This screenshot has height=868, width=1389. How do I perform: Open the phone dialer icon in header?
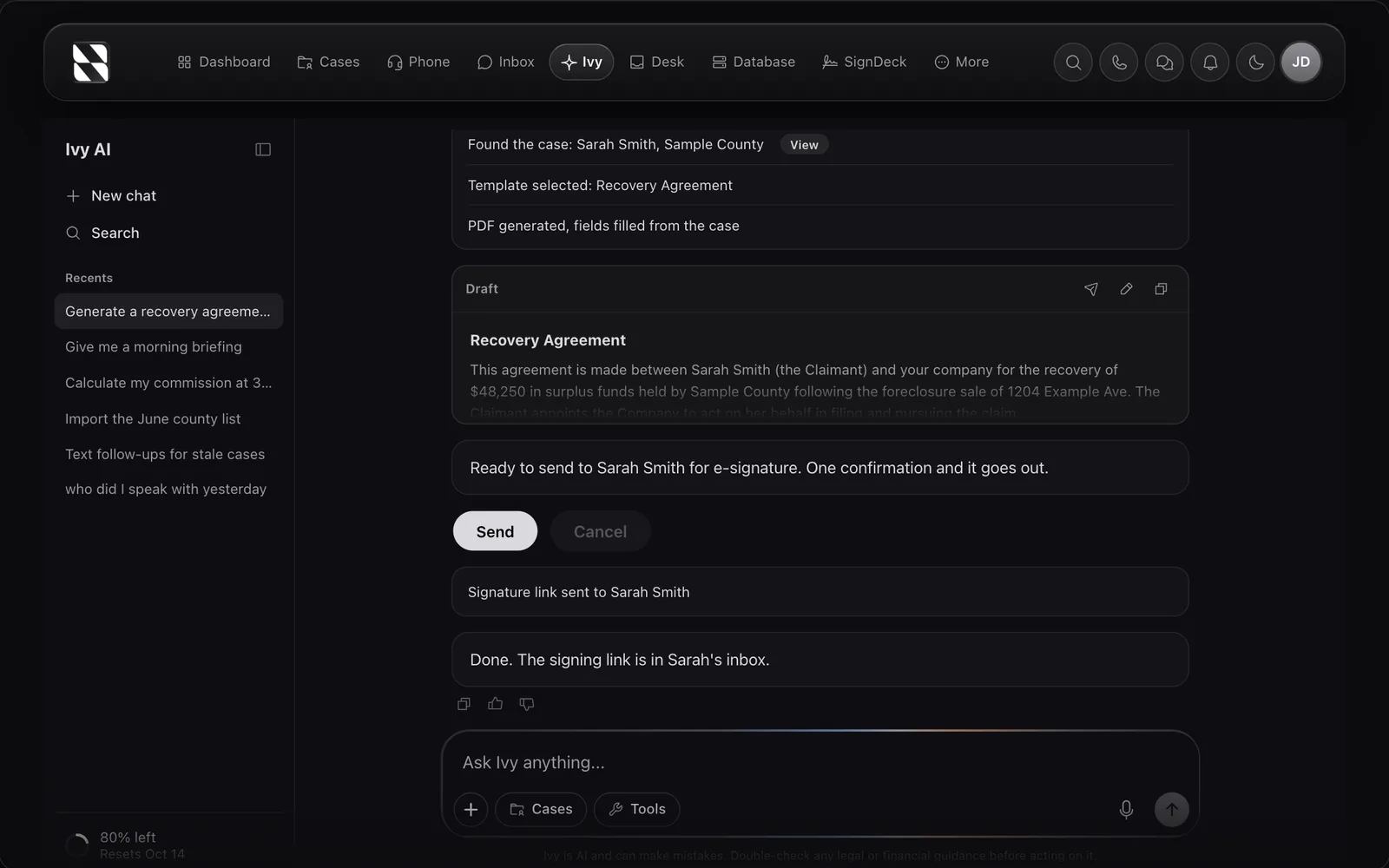pyautogui.click(x=1119, y=62)
